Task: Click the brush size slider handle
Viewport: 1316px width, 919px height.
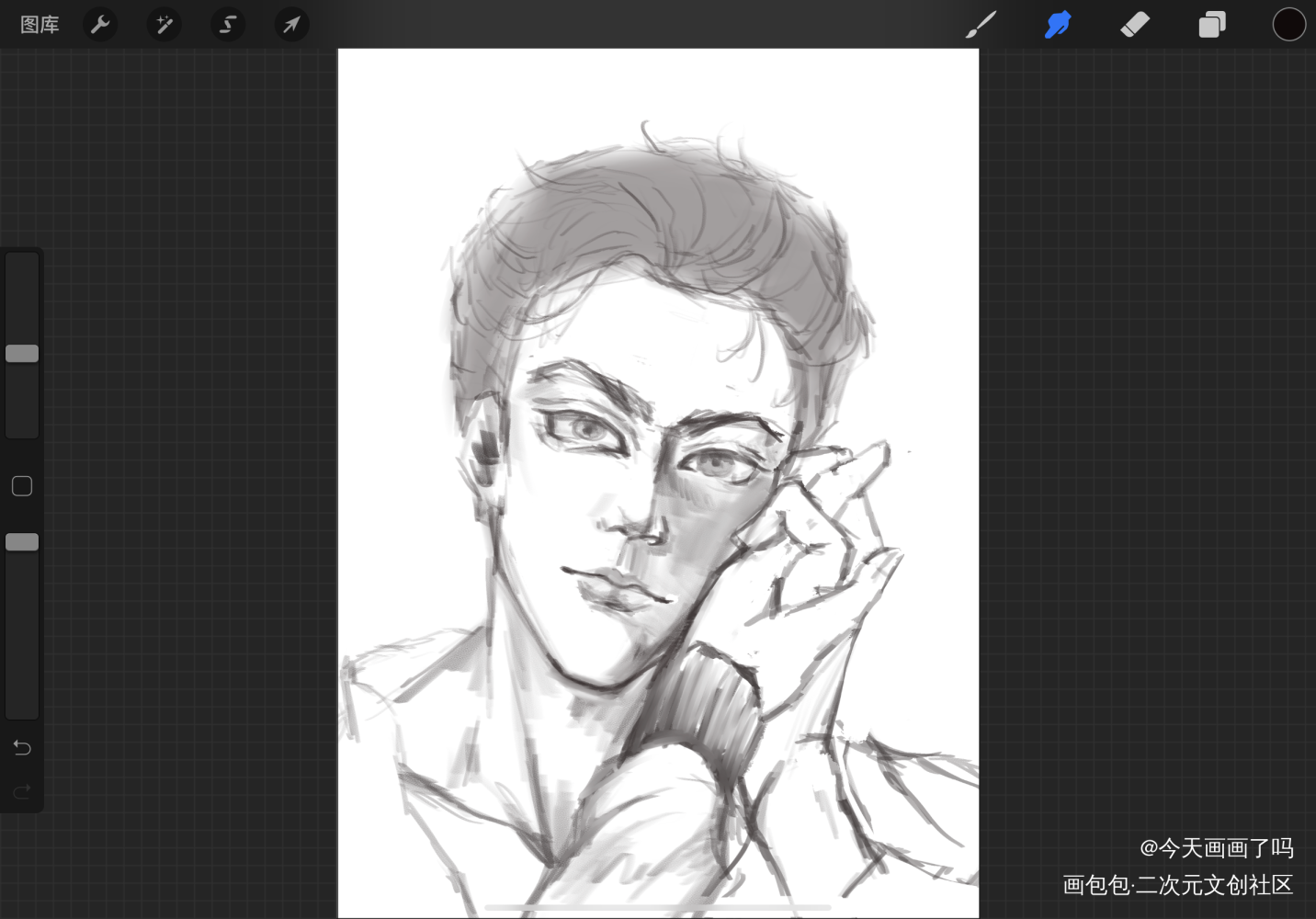Action: pyautogui.click(x=22, y=354)
